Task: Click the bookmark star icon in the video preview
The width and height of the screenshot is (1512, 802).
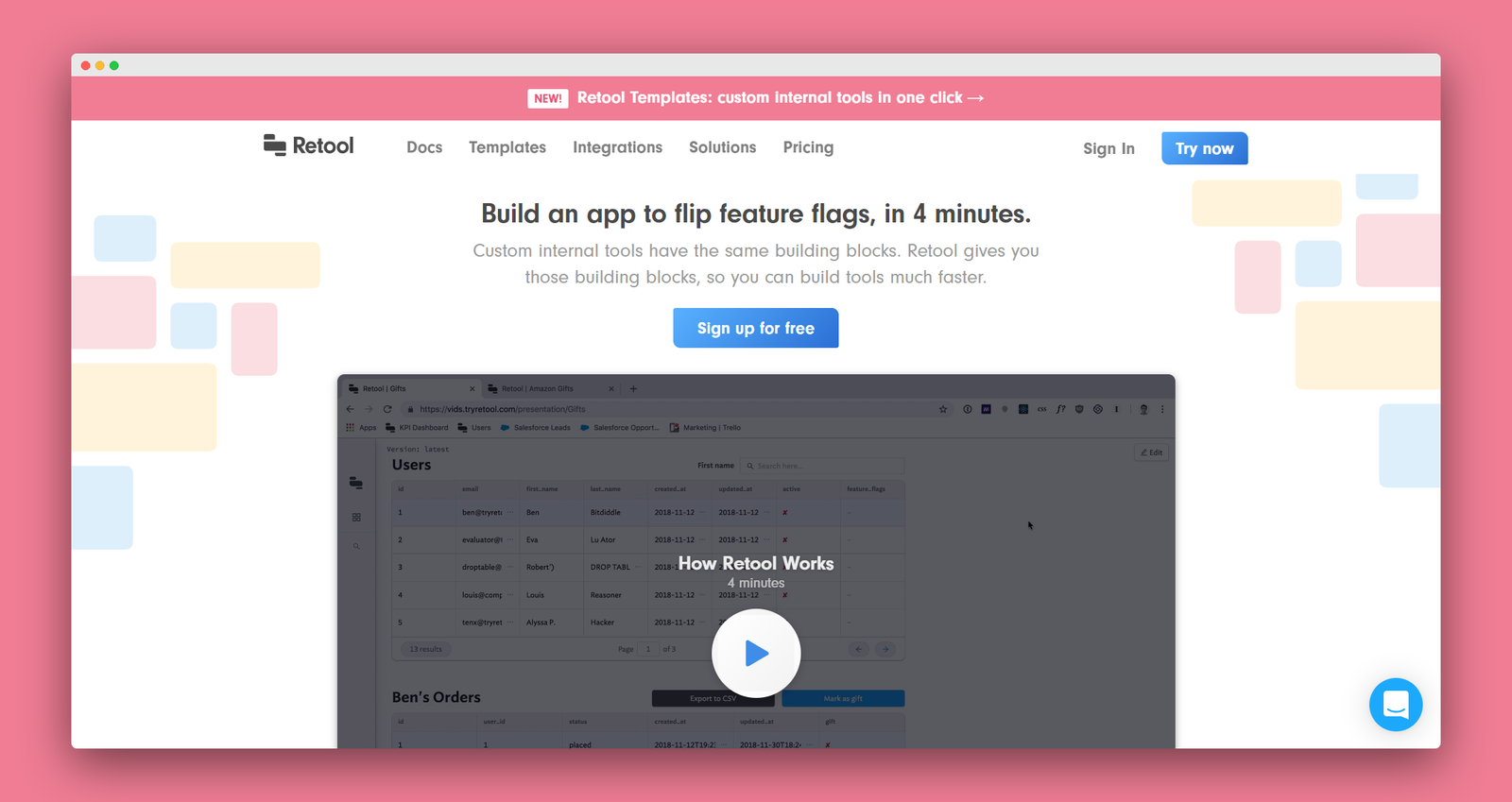Action: pos(943,409)
